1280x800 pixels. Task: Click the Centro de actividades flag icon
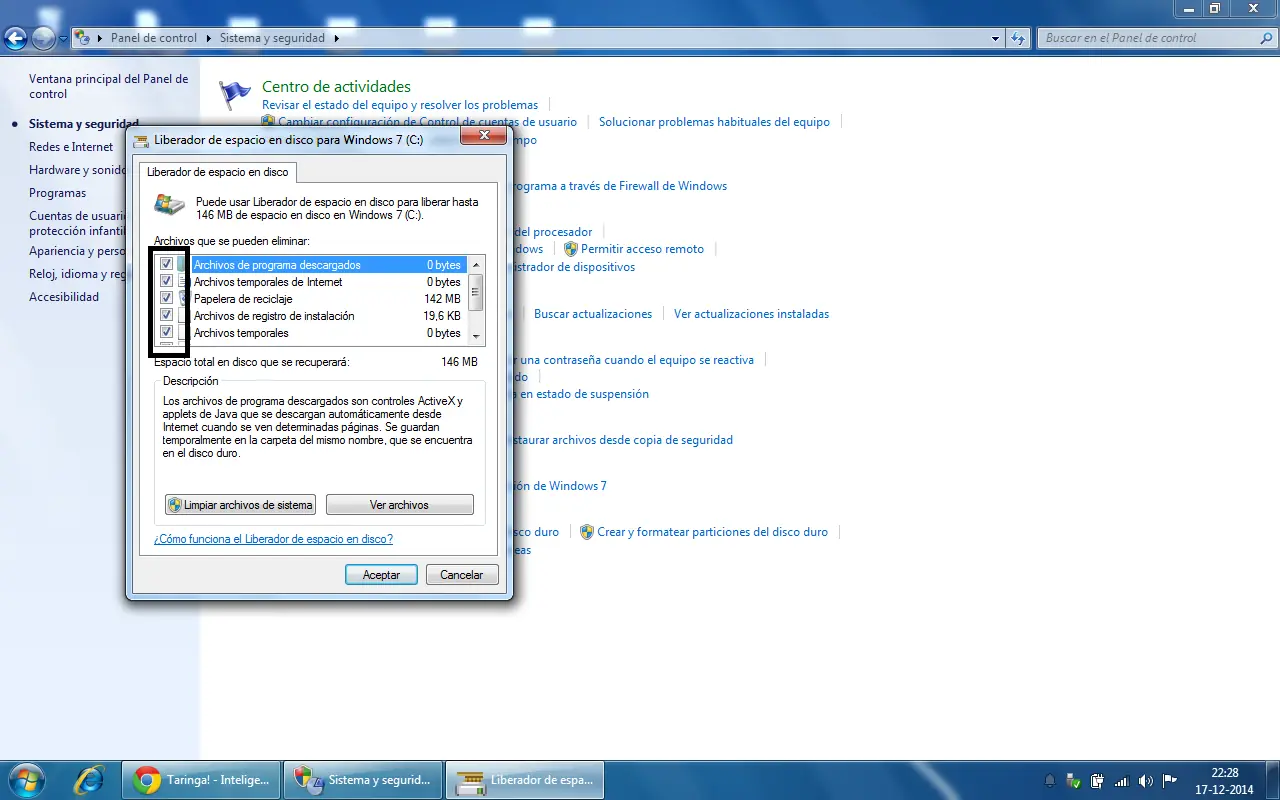[x=235, y=94]
